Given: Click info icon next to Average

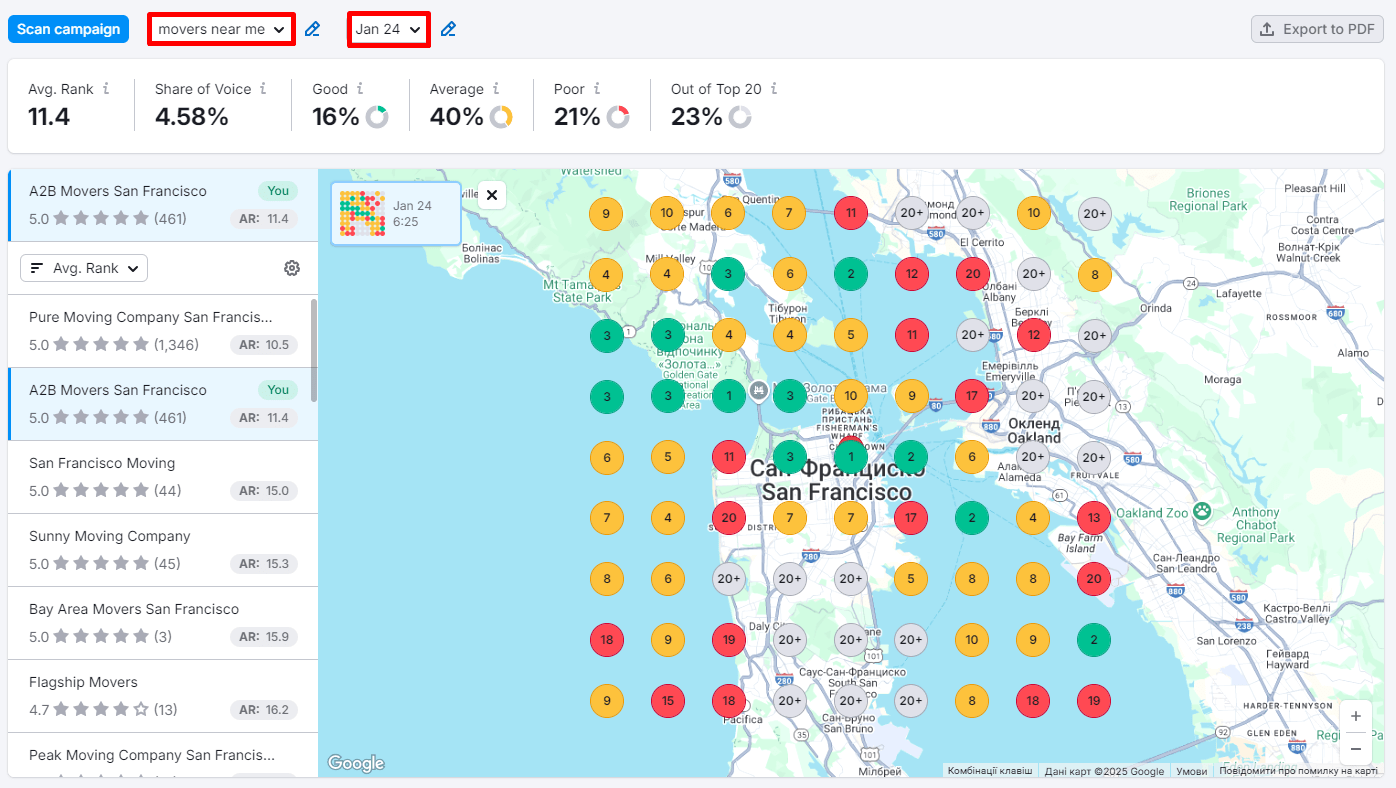Looking at the screenshot, I should pos(496,89).
